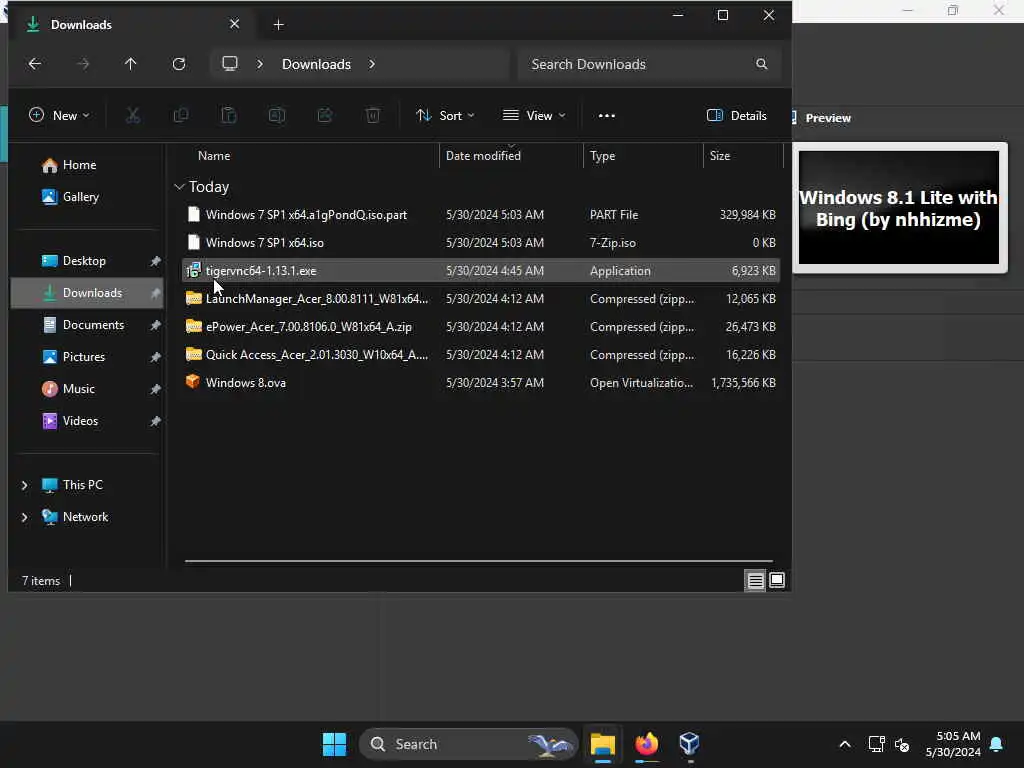Select Windows 7 SP1 x64.a1gPondQ.iso.part file
1024x768 pixels.
click(x=481, y=215)
